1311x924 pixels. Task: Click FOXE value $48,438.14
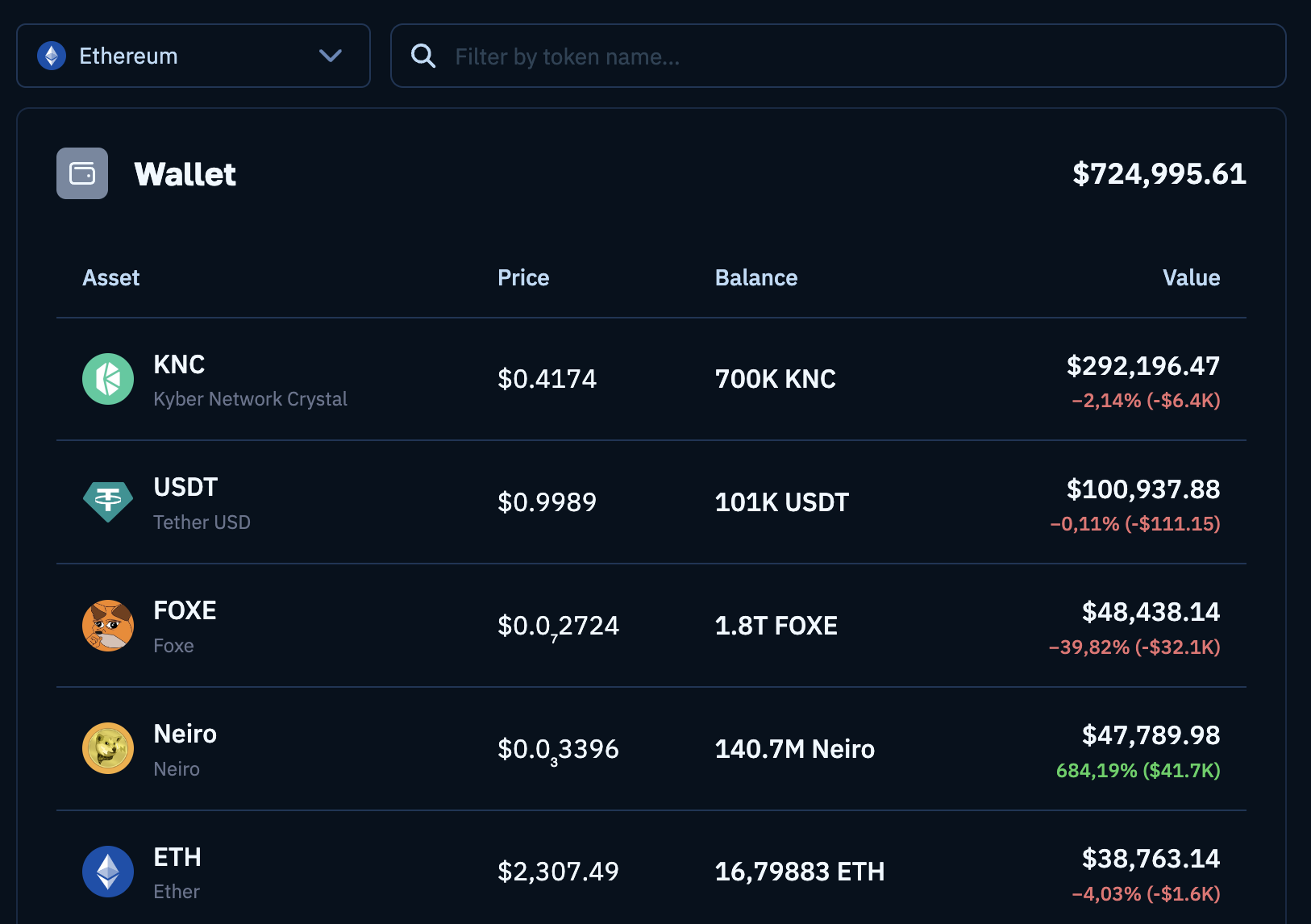coord(1151,612)
